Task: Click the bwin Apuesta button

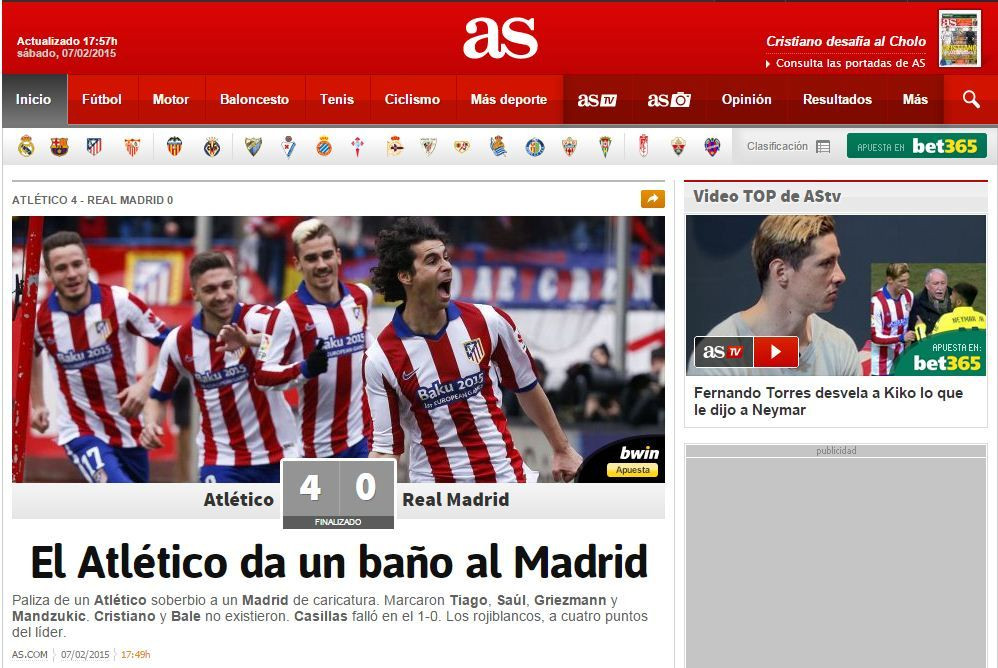Action: [632, 470]
